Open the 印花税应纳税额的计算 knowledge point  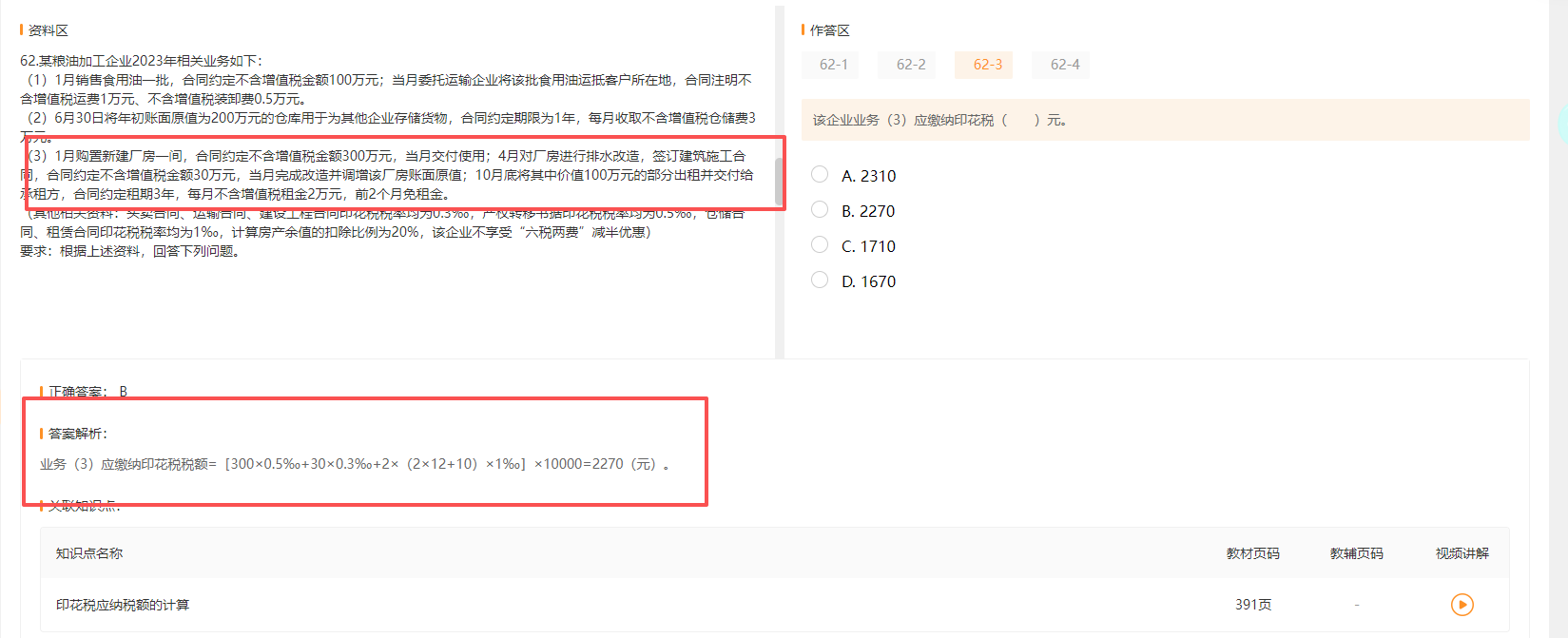coord(123,605)
